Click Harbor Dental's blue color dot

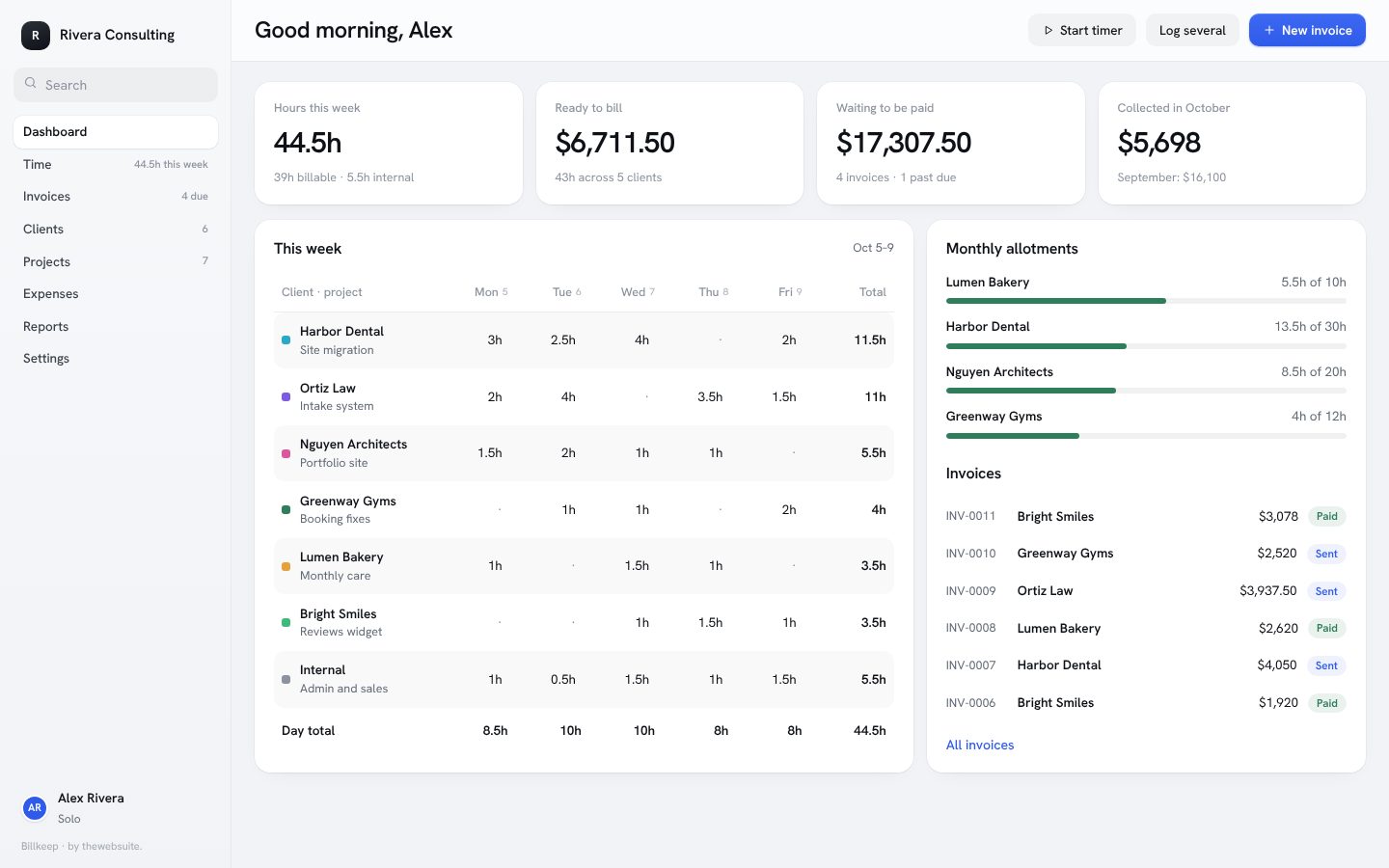[x=286, y=340]
